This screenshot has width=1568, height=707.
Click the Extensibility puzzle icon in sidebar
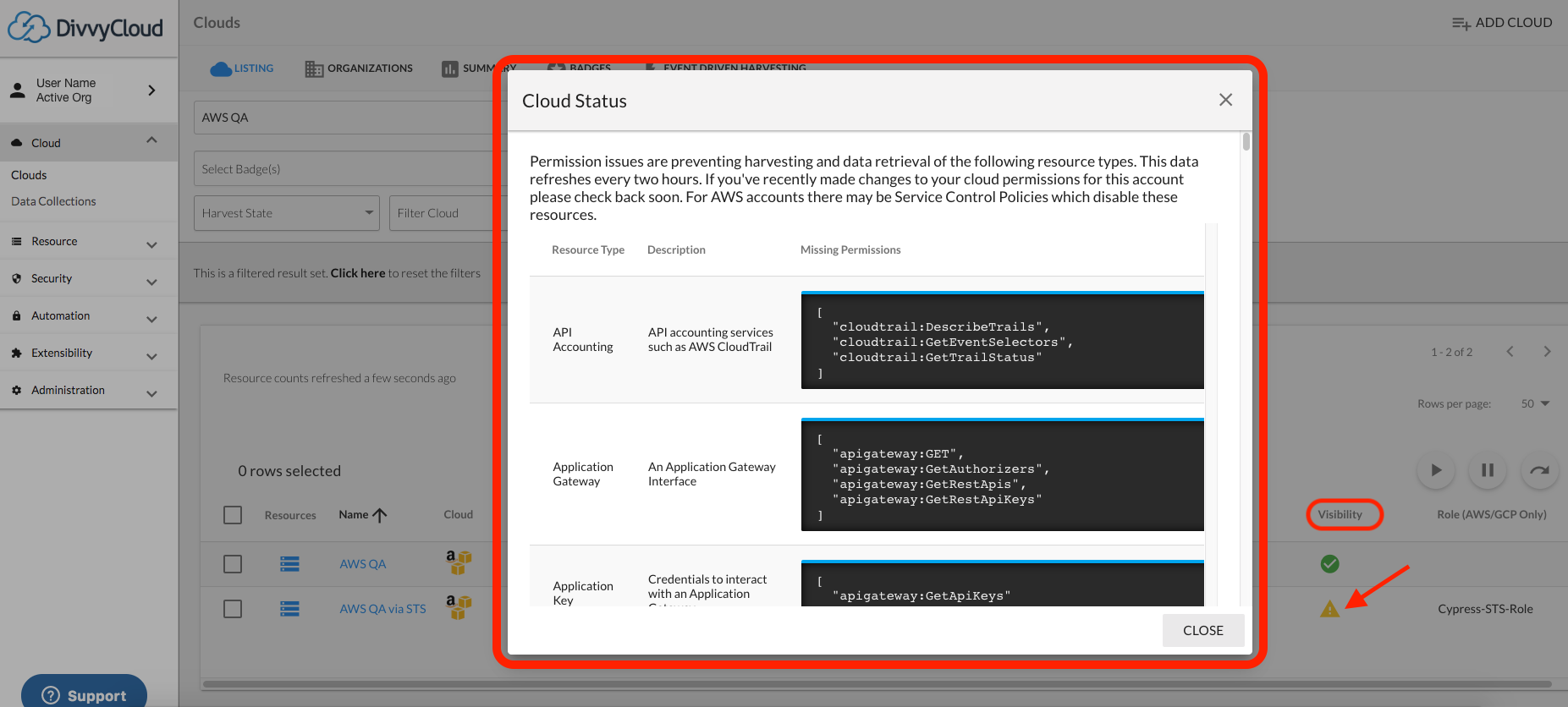click(x=16, y=353)
